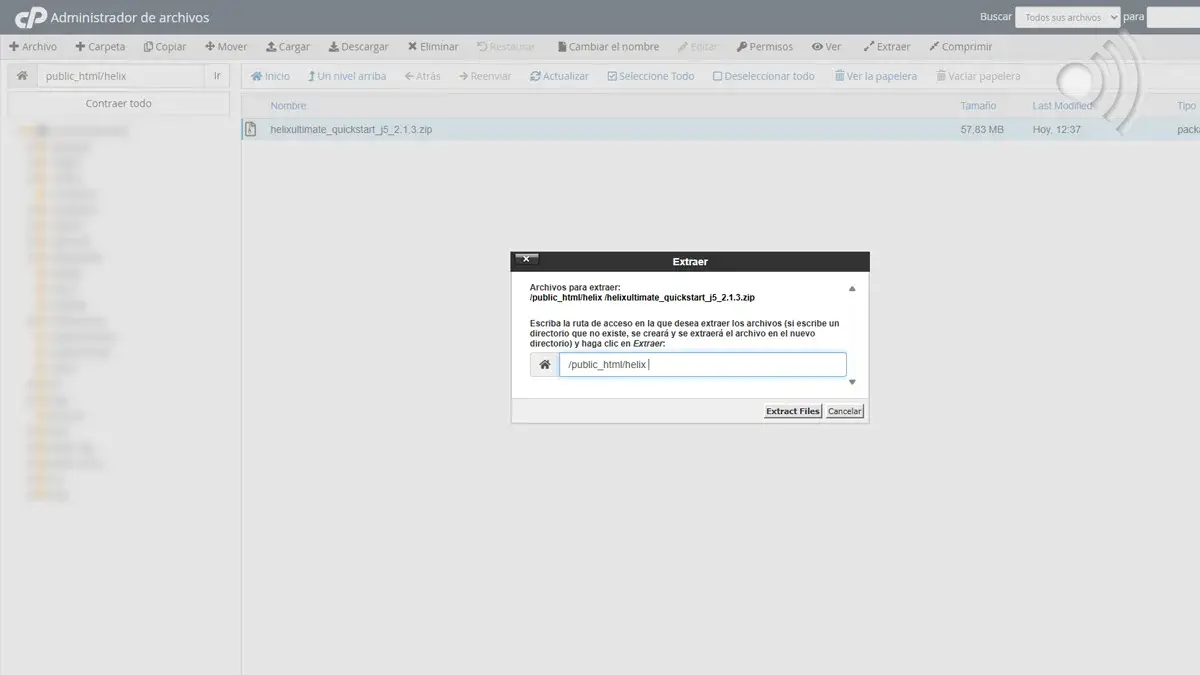Click the home icon inside the Extraer dialog
The width and height of the screenshot is (1200, 675).
pos(543,364)
